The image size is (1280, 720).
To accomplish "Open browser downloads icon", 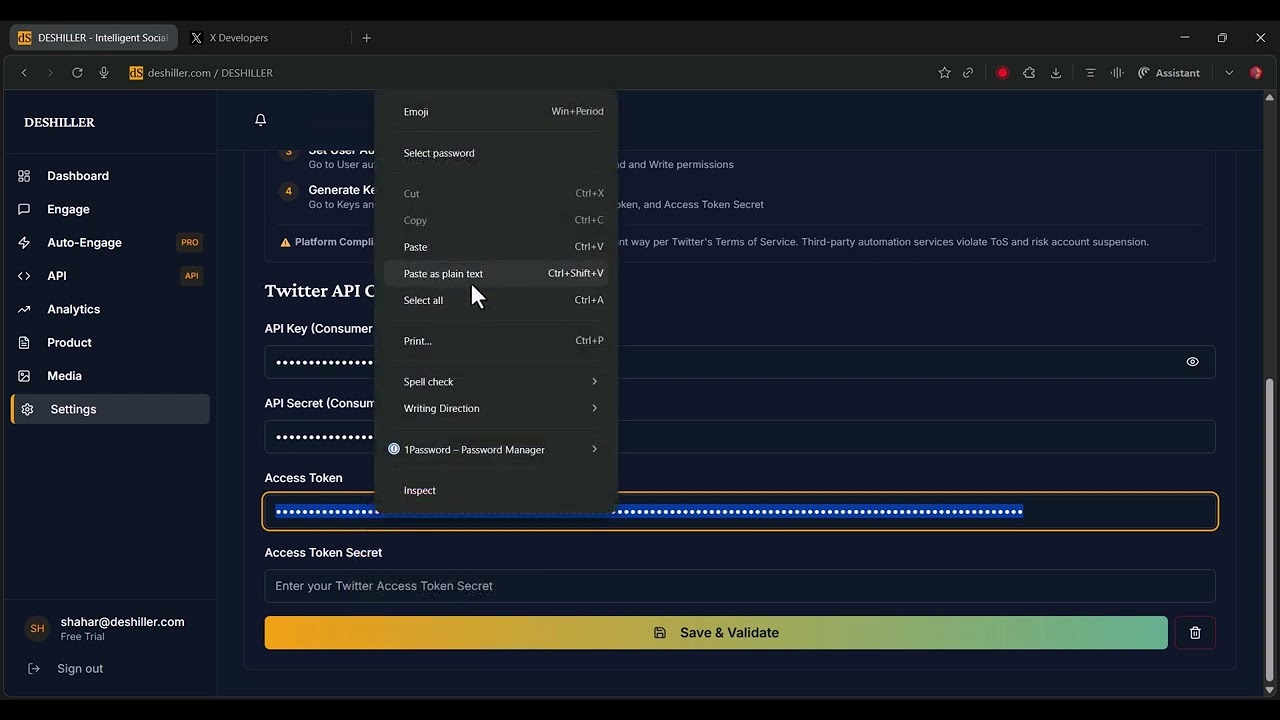I will (1056, 73).
